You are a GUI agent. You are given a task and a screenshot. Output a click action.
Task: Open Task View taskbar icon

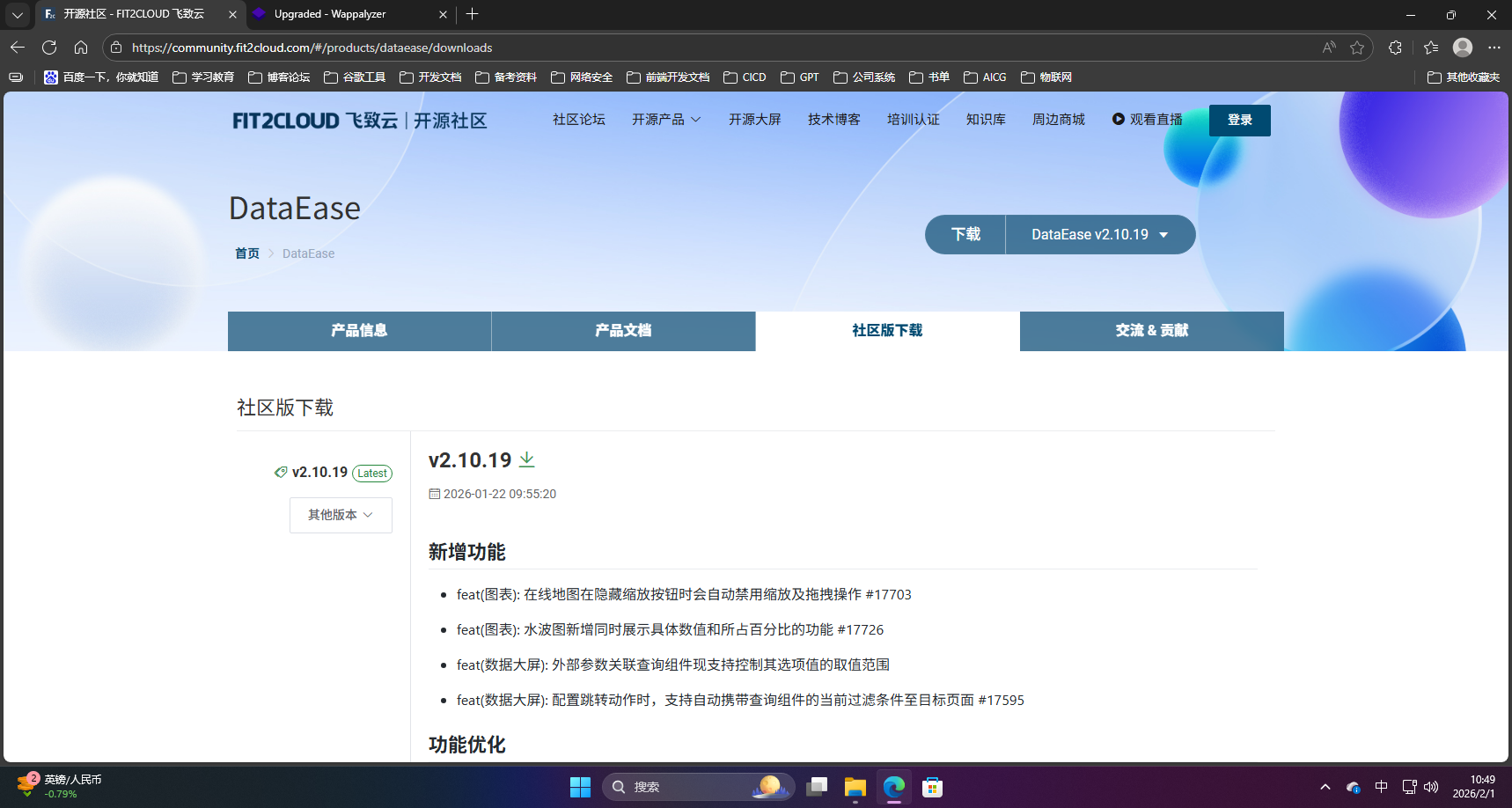coord(817,787)
